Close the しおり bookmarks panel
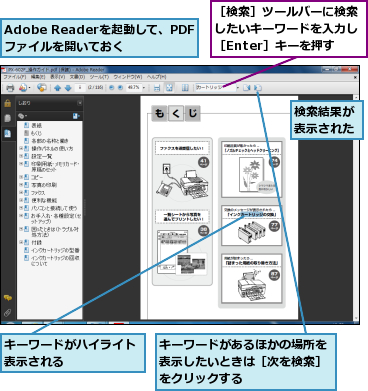The width and height of the screenshot is (368, 391). click(79, 103)
